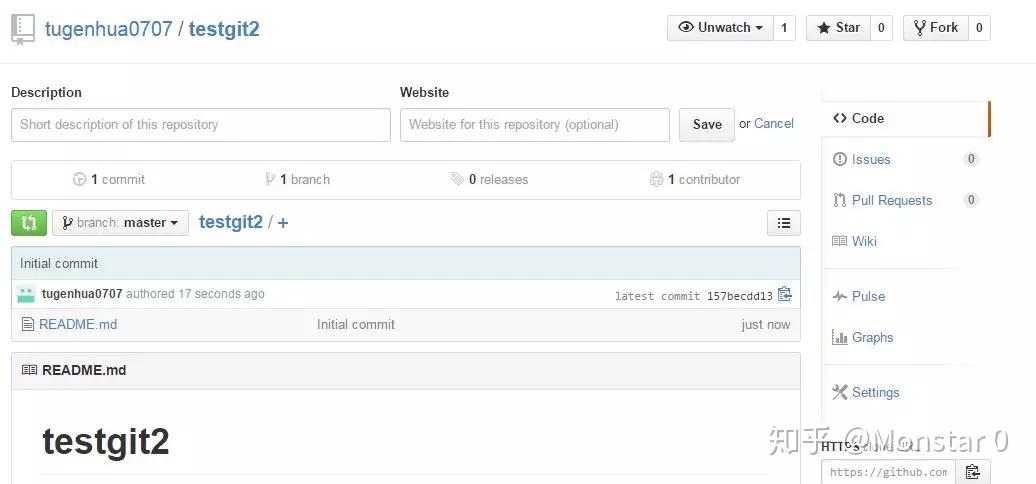
Task: View the 1 branch link
Action: pos(297,180)
